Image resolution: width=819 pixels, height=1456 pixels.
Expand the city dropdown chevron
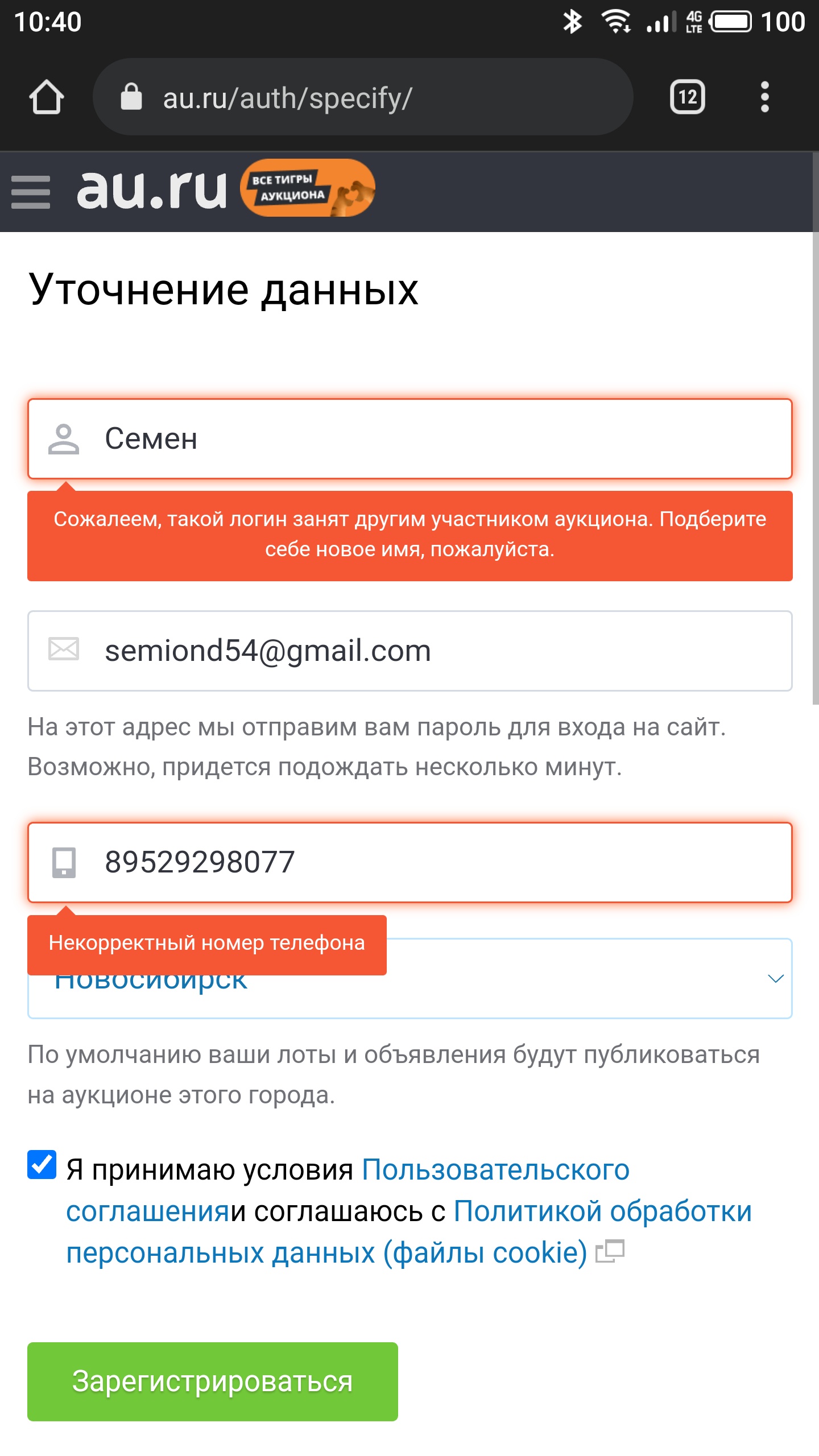[775, 979]
